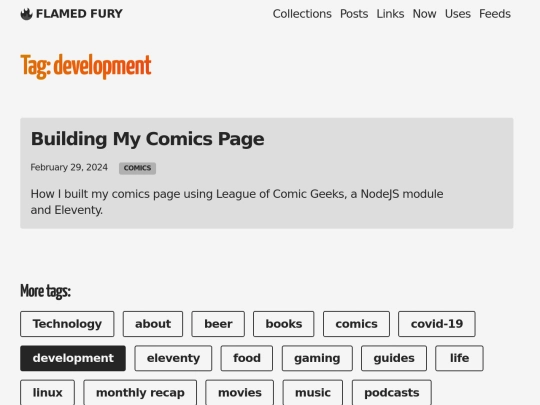Viewport: 540px width, 405px height.
Task: Choose the beer tag
Action: [x=218, y=324]
